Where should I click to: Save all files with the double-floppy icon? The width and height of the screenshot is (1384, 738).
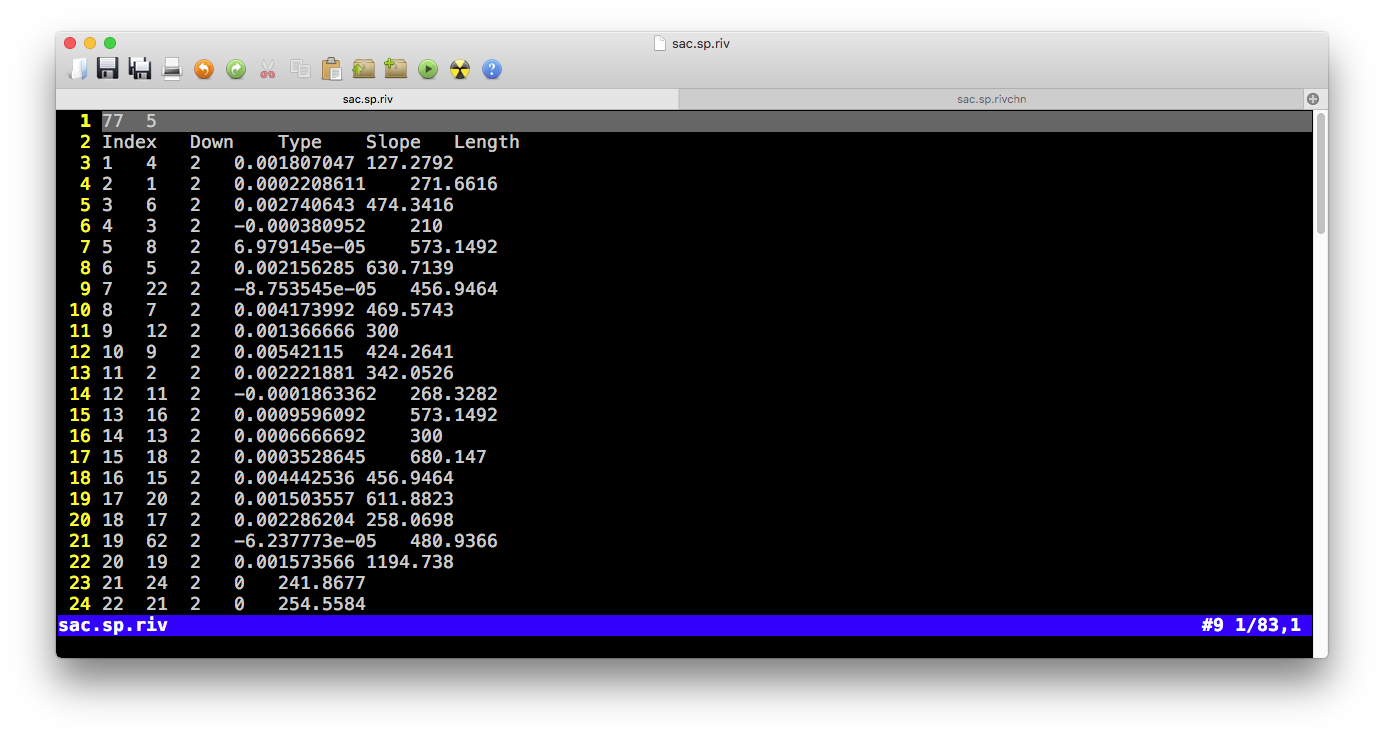[x=140, y=69]
